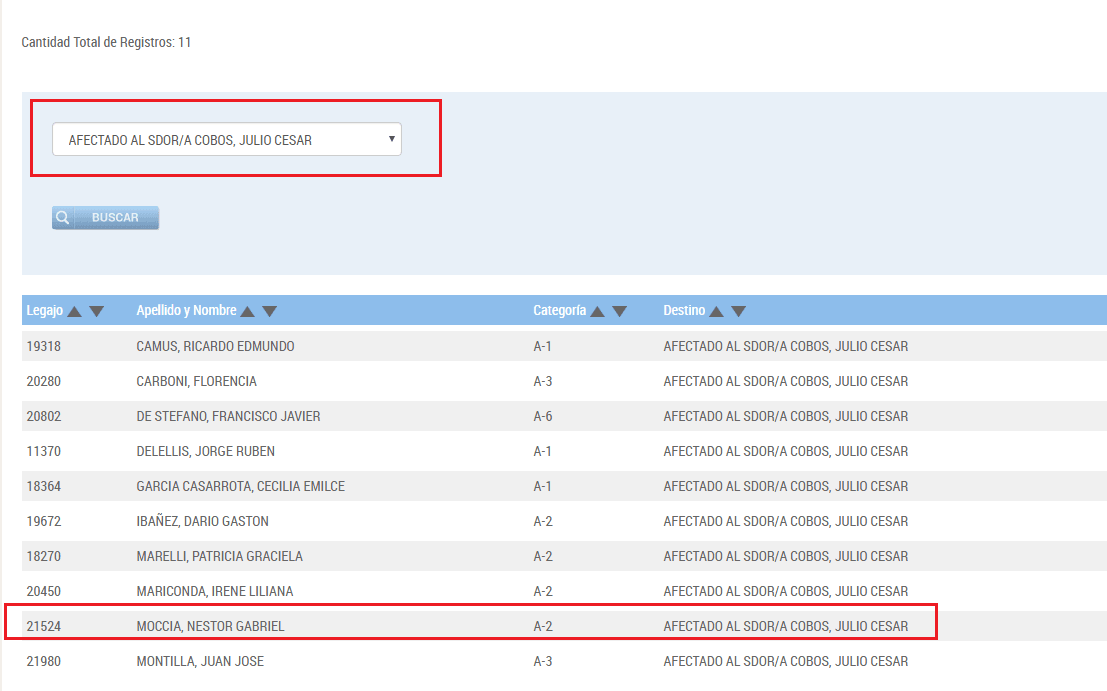Select DE STEFANO, FRANCISCO JAVIER entry

pyautogui.click(x=228, y=417)
